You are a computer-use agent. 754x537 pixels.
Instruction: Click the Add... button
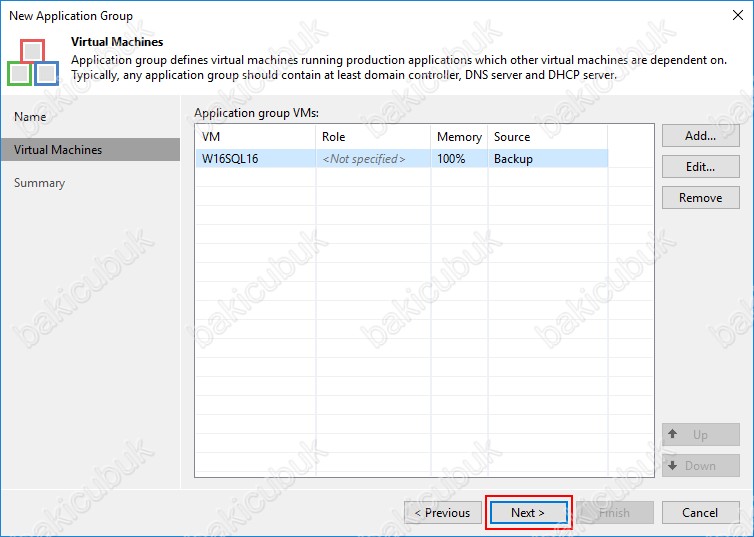click(700, 136)
